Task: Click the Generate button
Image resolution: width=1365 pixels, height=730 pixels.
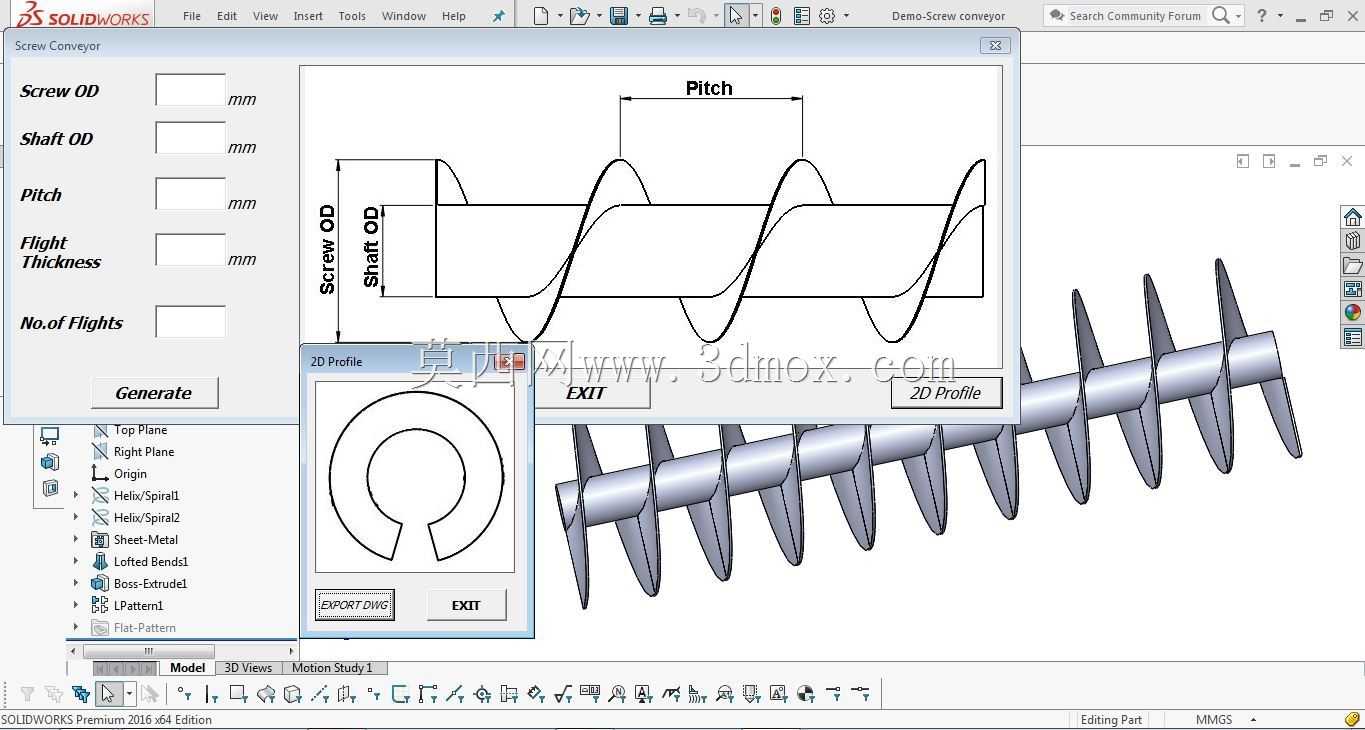Action: tap(154, 393)
